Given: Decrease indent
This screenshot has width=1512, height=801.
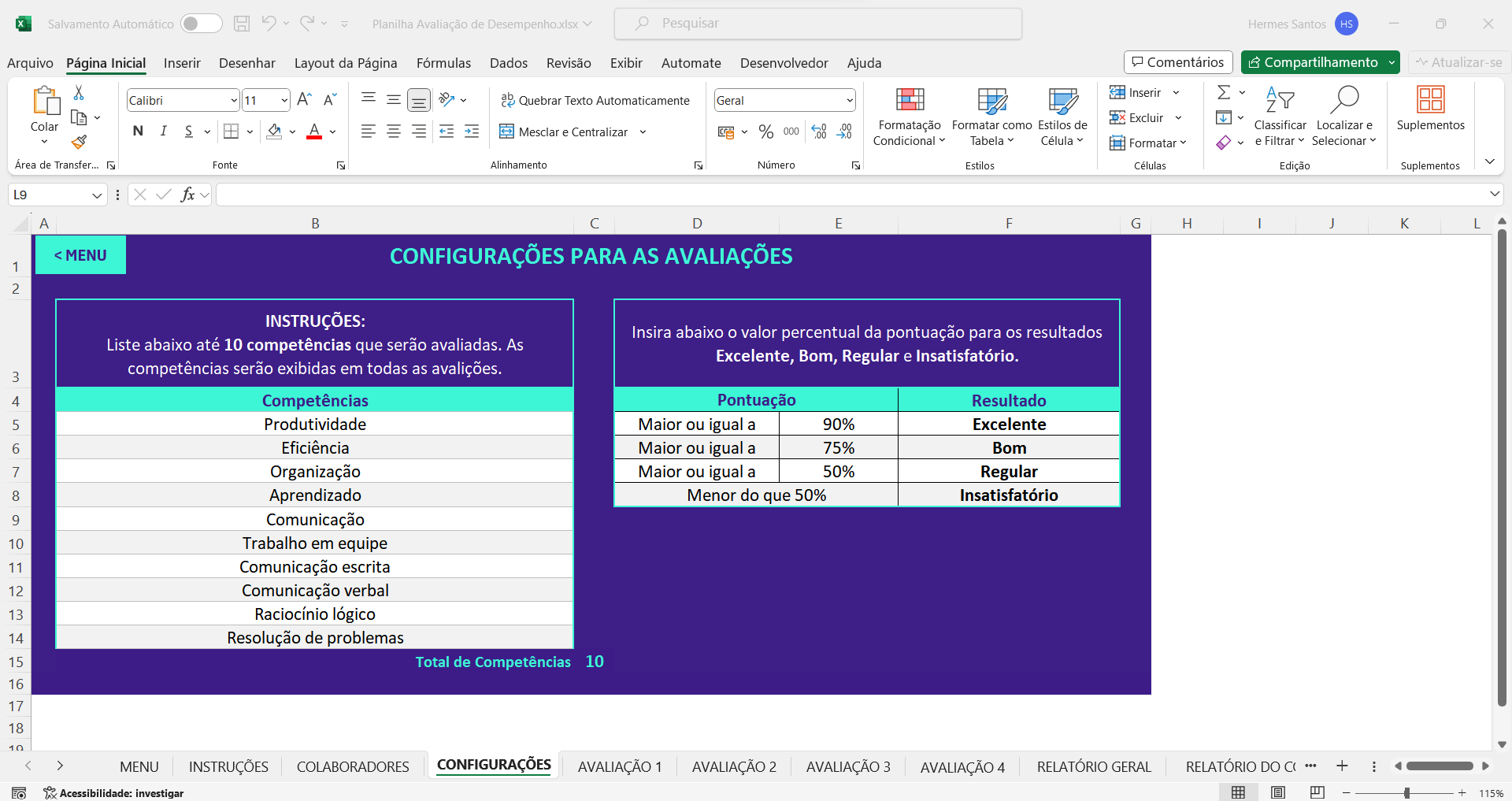Looking at the screenshot, I should click(x=447, y=132).
